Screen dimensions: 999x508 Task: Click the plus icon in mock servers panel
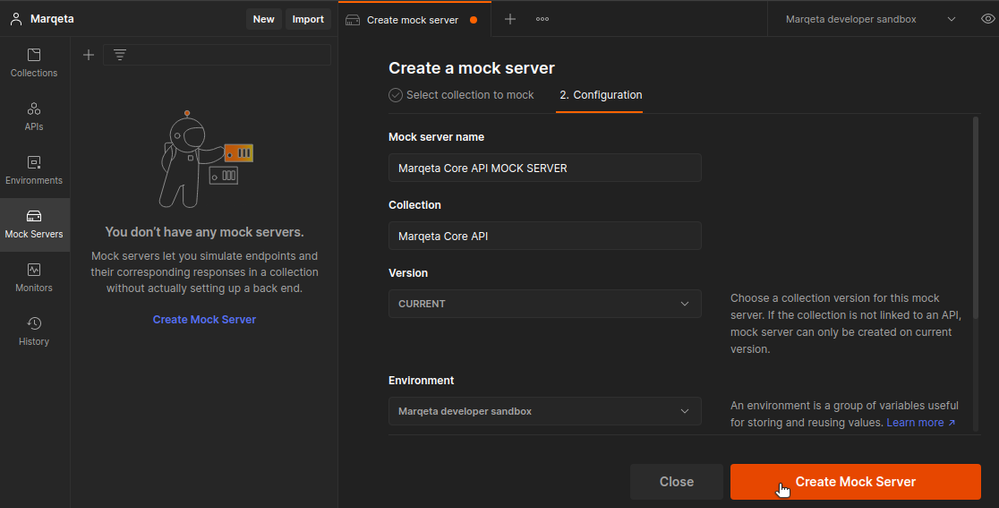pos(89,55)
